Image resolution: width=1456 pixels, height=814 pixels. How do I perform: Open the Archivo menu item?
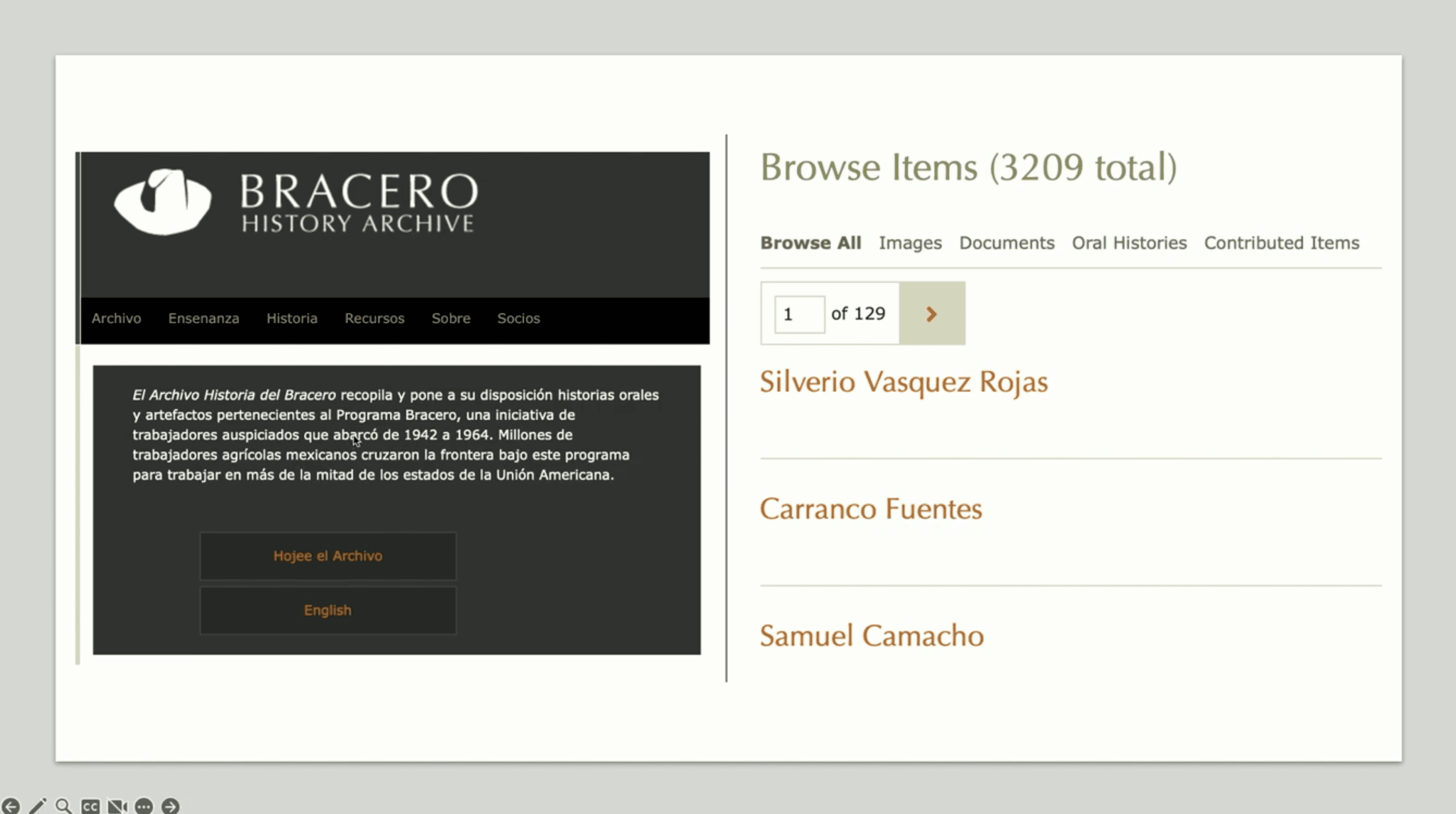[116, 318]
